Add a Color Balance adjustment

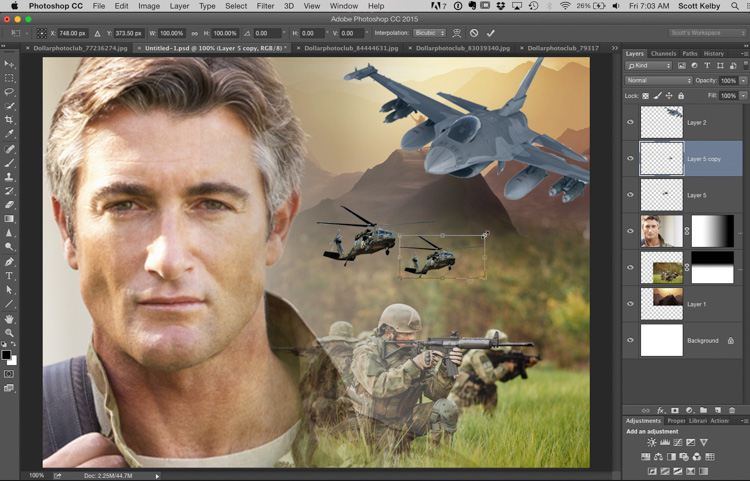pos(659,457)
